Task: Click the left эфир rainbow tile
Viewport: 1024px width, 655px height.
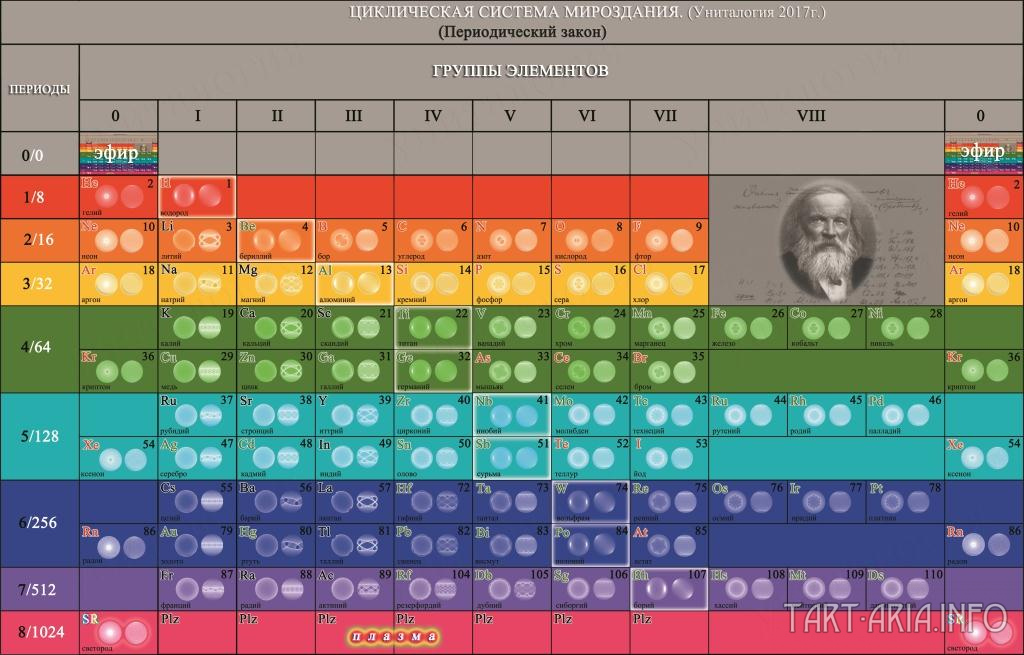Action: [x=118, y=153]
